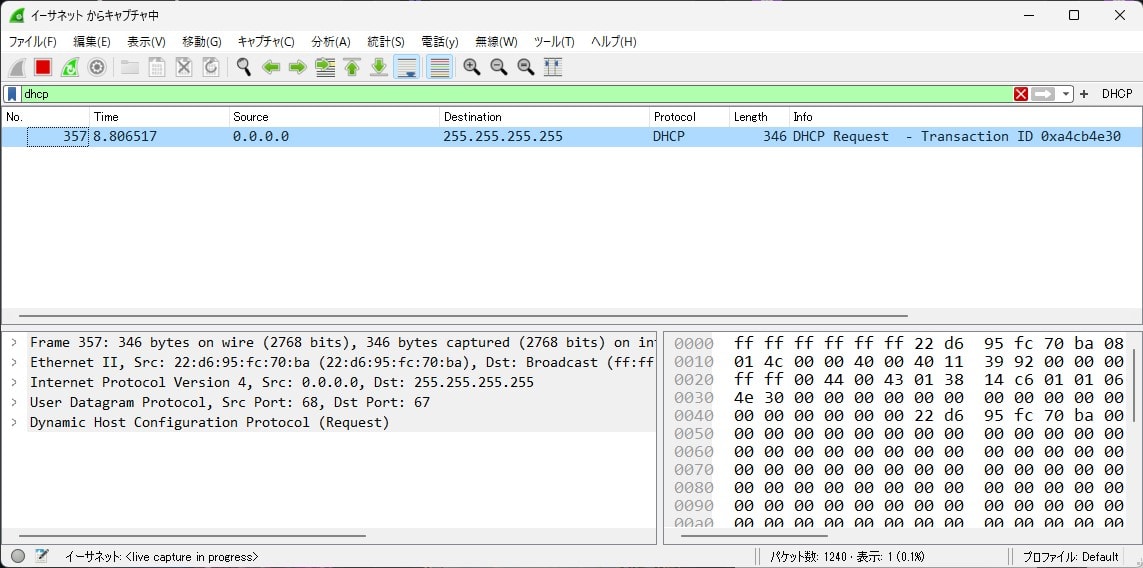Image resolution: width=1143 pixels, height=568 pixels.
Task: Go back to the previous packet
Action: (271, 68)
